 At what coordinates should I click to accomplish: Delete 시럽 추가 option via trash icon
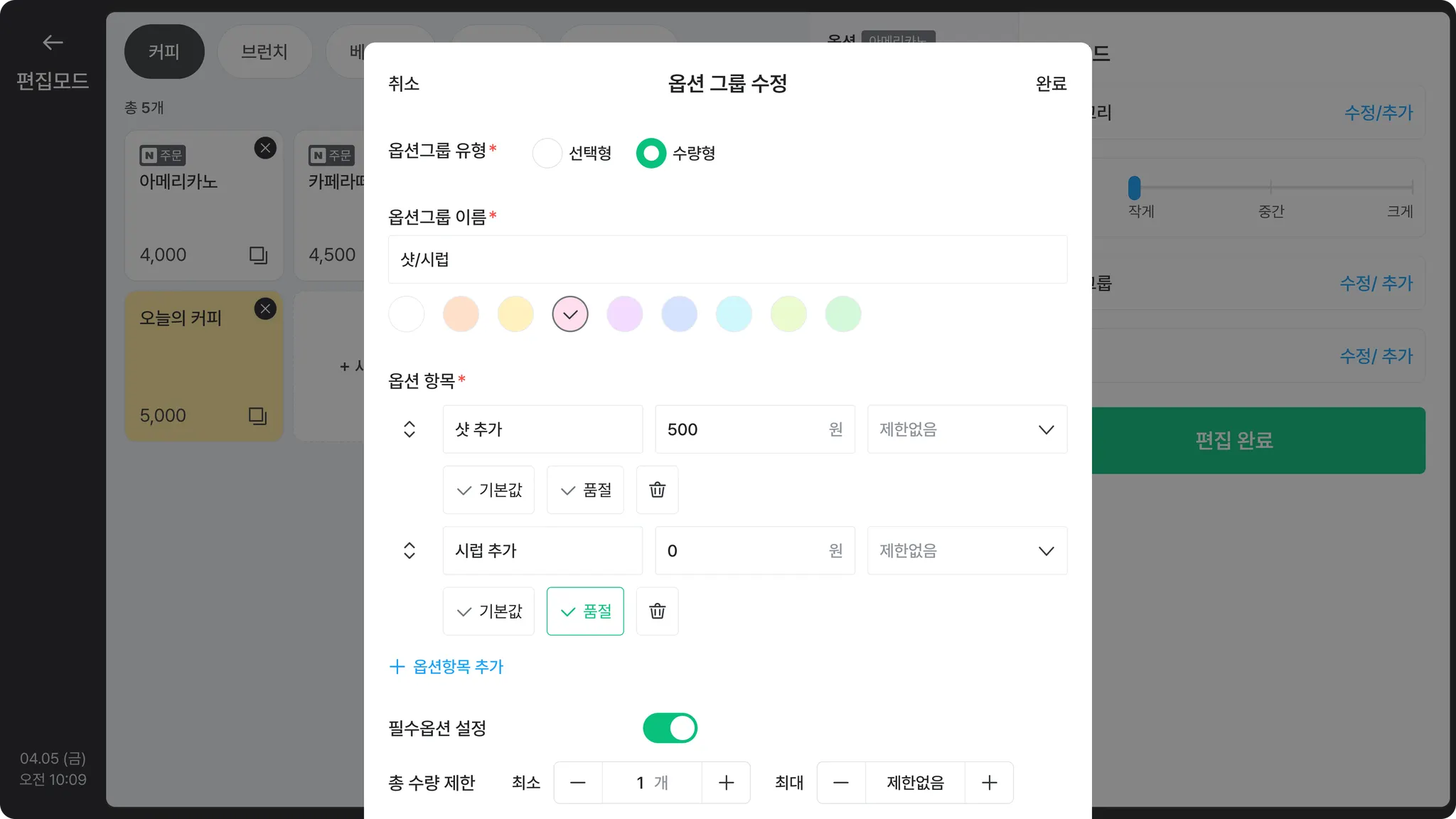657,611
